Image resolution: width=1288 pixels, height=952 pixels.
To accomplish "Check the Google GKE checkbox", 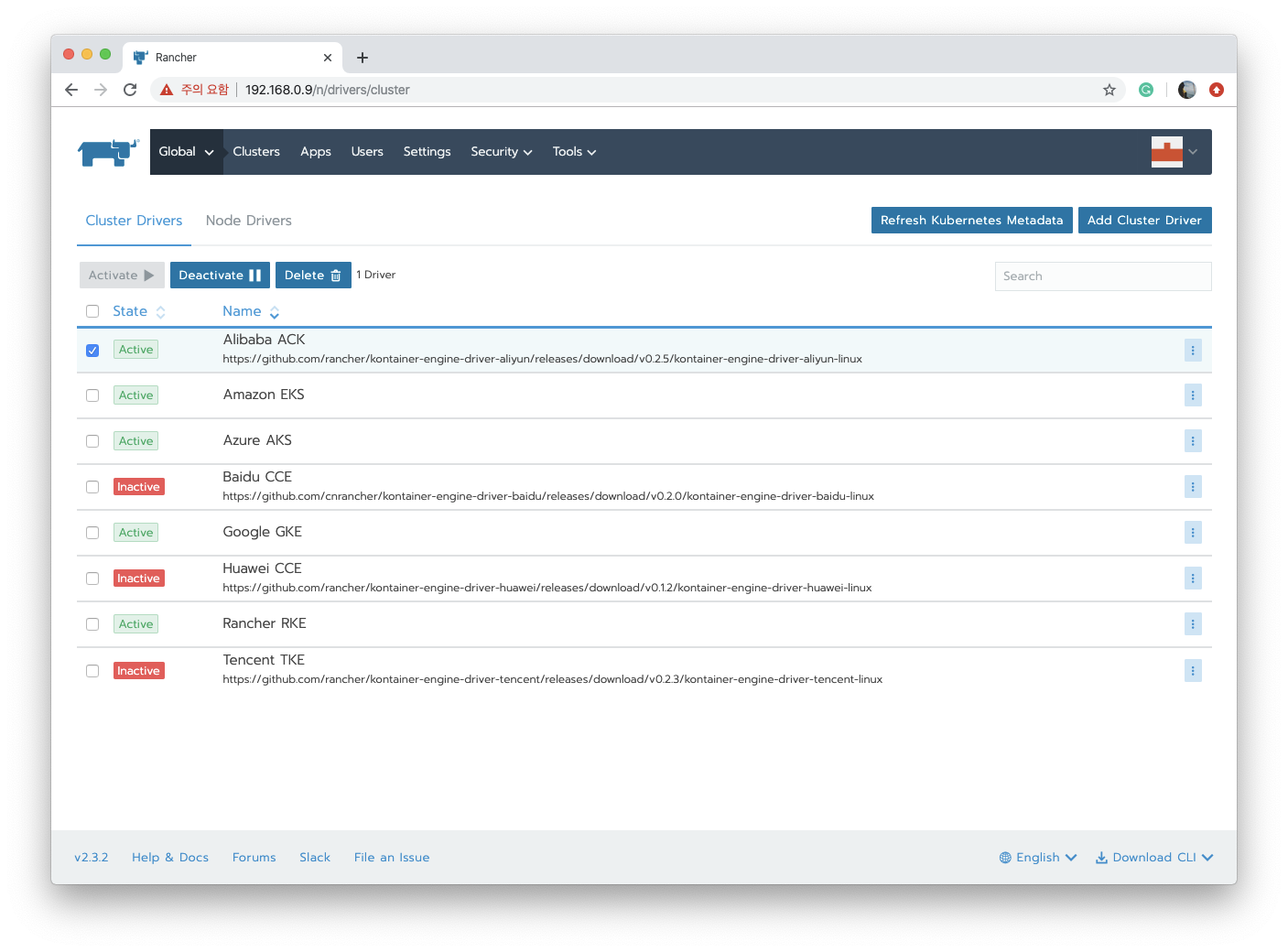I will click(92, 533).
